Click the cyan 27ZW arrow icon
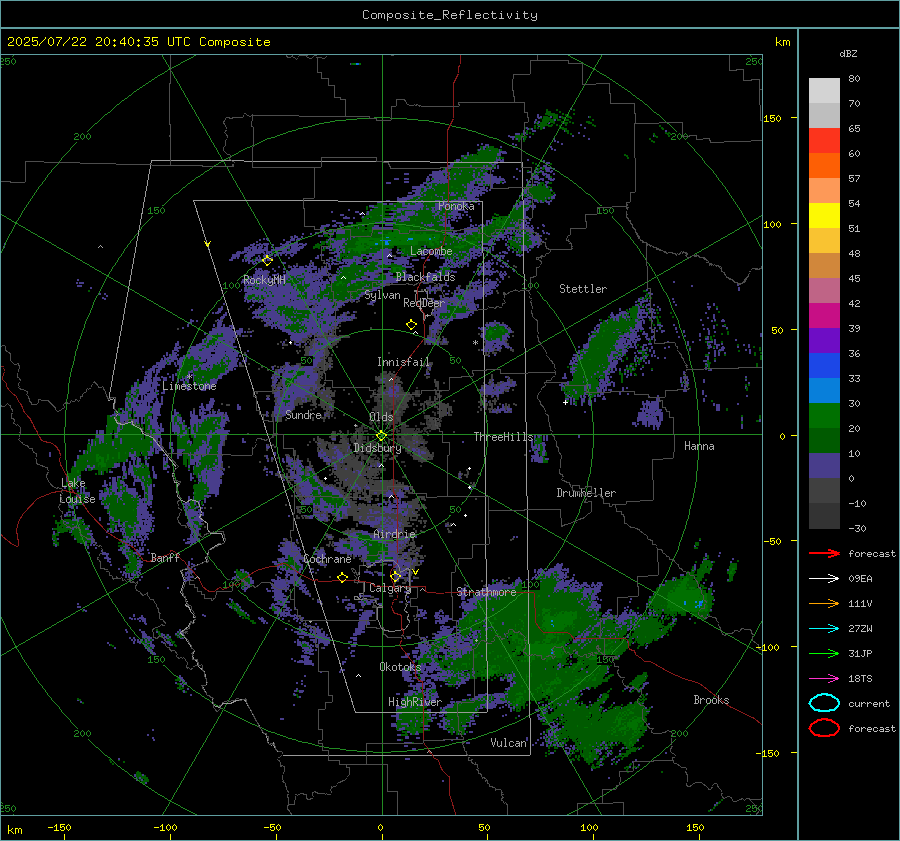The image size is (900, 841). tap(824, 629)
